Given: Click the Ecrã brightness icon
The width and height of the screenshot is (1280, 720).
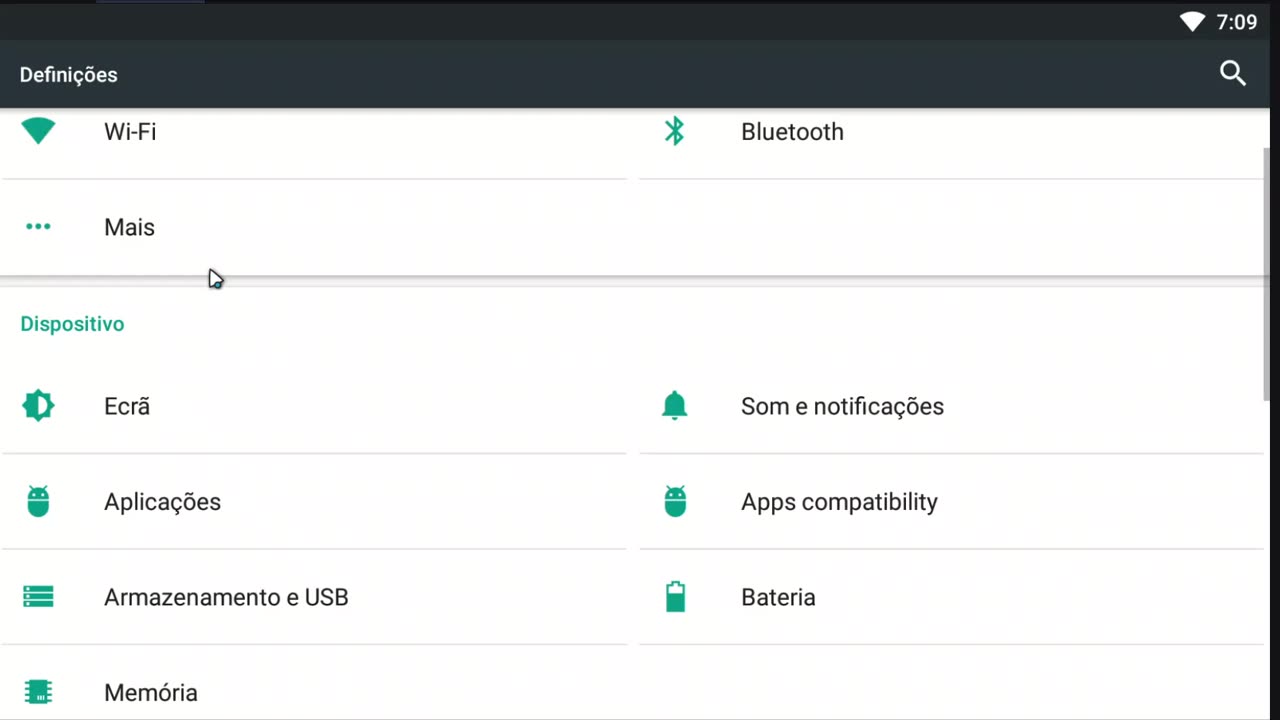Looking at the screenshot, I should (x=38, y=405).
